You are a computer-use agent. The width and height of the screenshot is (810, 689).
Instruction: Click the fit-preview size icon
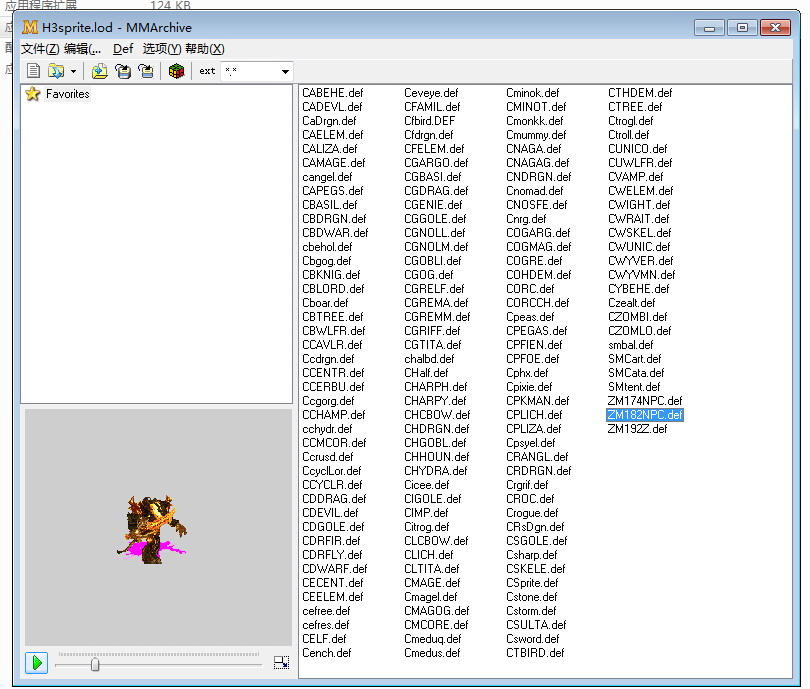point(281,663)
